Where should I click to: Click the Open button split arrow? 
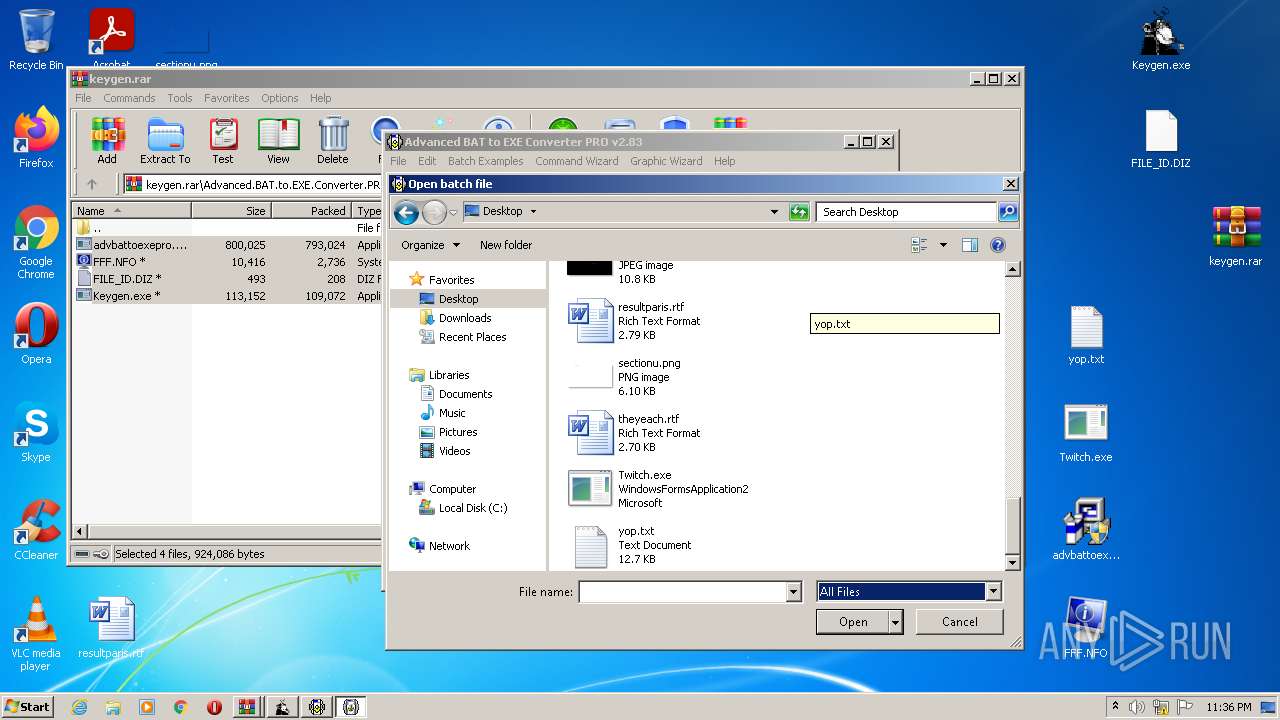tap(896, 622)
